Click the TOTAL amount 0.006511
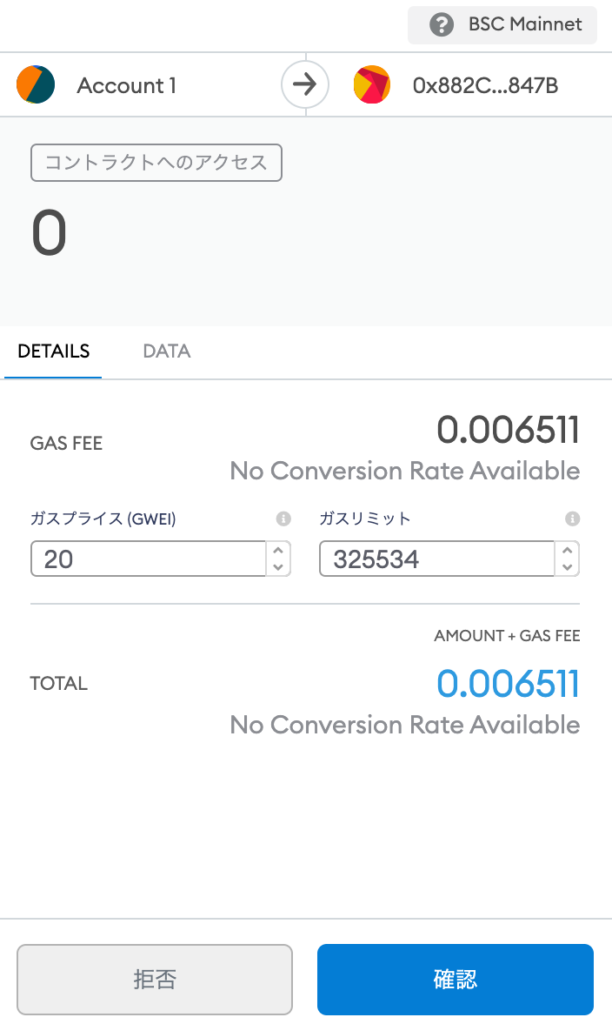This screenshot has width=612, height=1024. click(x=507, y=682)
